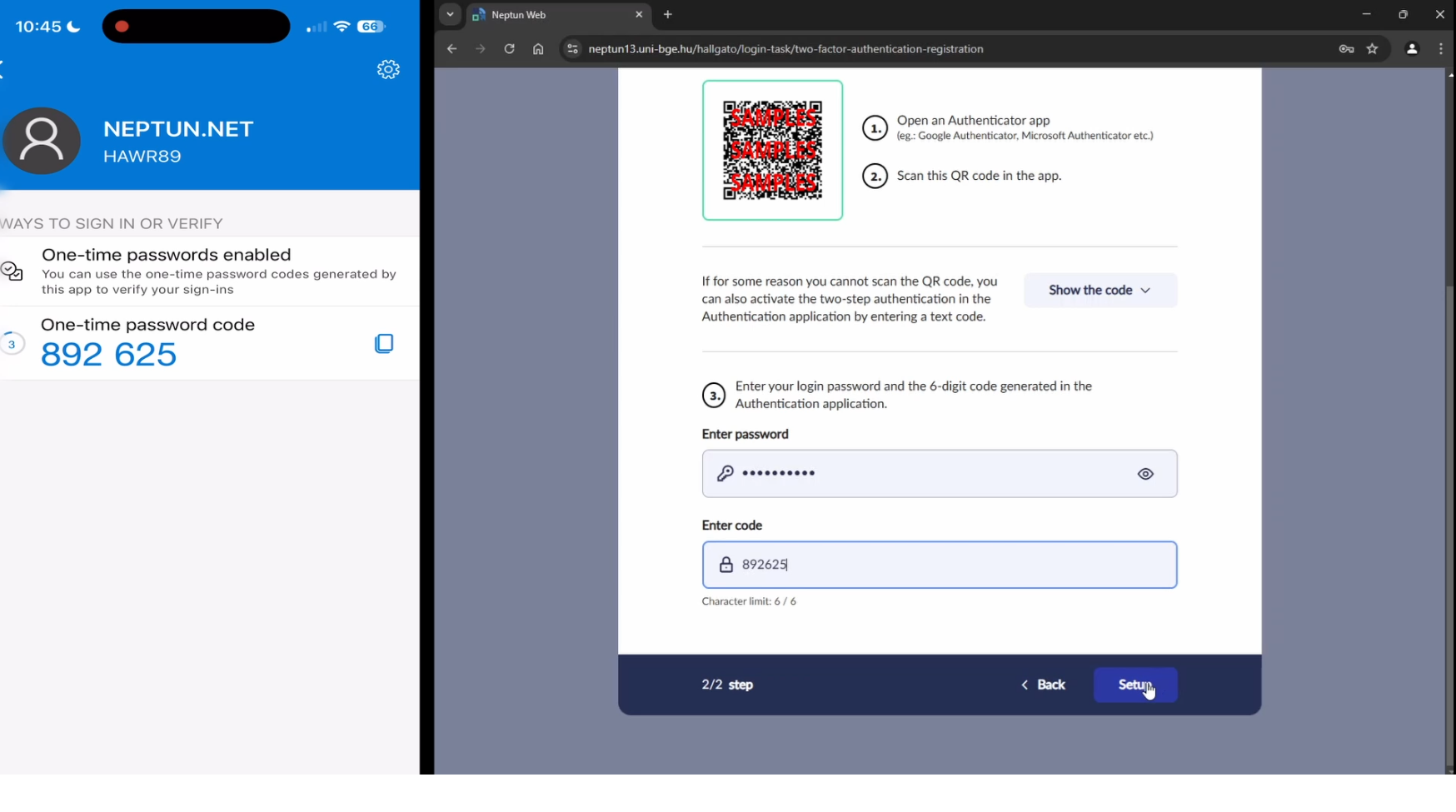Open the tab search dropdown
Image resolution: width=1456 pixels, height=812 pixels.
450,14
